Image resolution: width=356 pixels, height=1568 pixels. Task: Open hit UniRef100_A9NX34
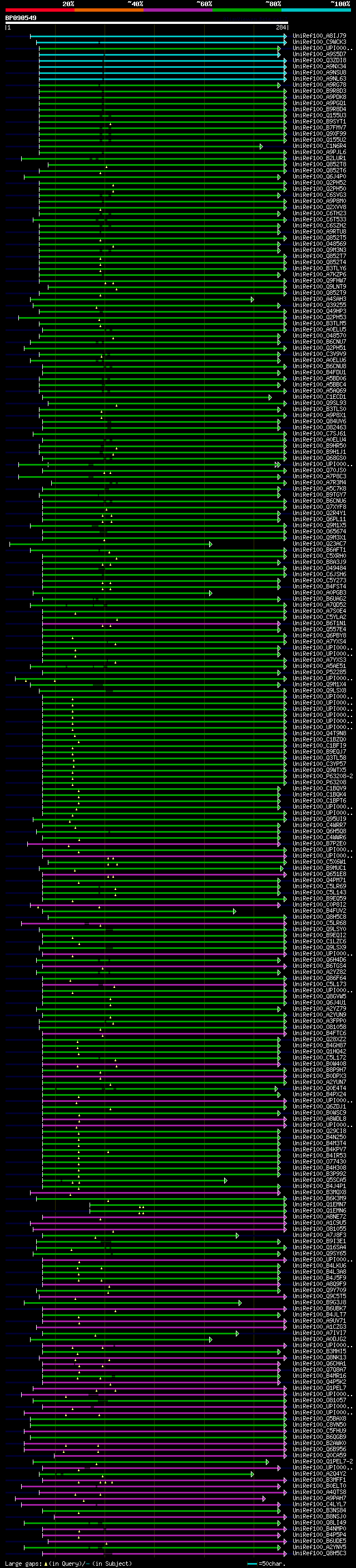pyautogui.click(x=319, y=66)
